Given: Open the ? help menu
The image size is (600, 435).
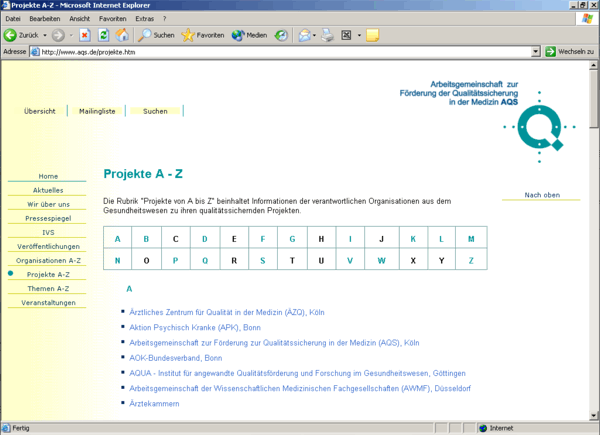Looking at the screenshot, I should click(x=165, y=18).
